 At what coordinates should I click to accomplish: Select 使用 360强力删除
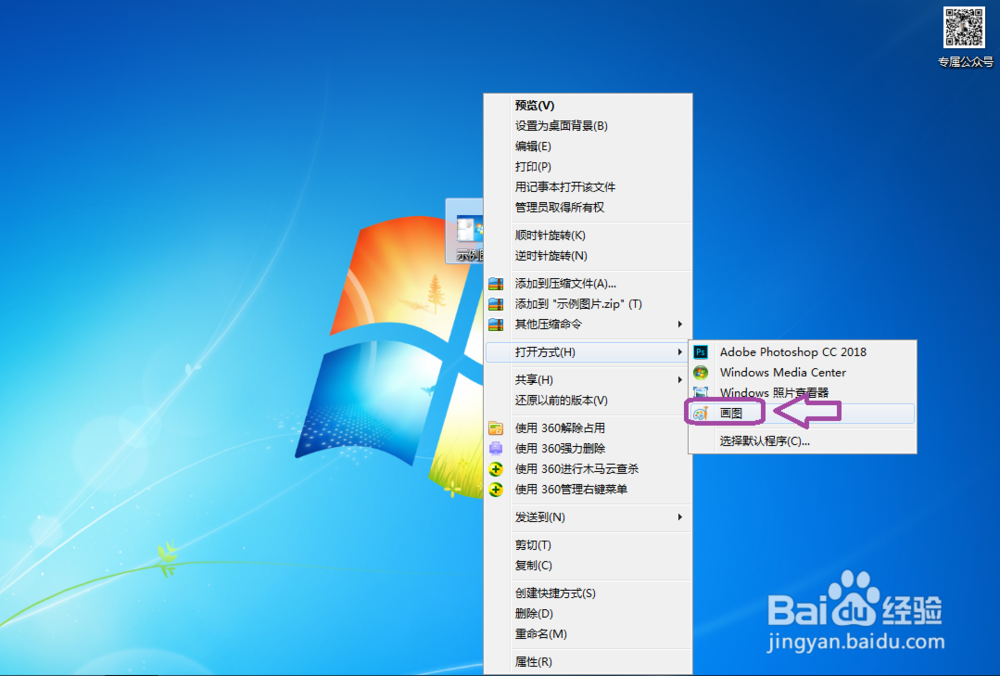click(587, 448)
